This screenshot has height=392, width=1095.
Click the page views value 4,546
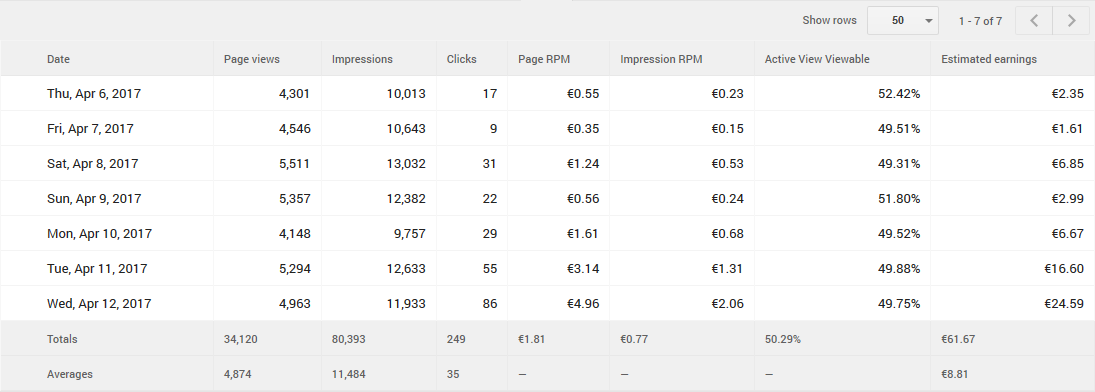[x=295, y=129]
